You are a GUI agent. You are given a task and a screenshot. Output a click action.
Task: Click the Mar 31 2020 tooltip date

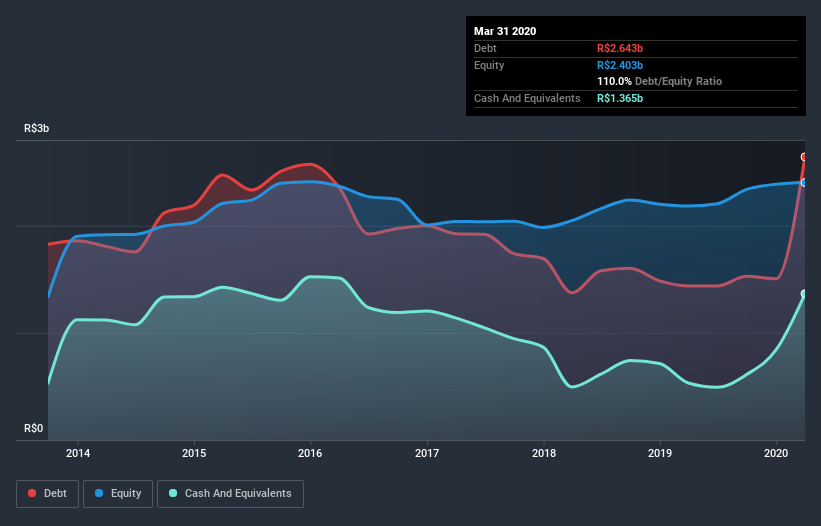point(505,31)
